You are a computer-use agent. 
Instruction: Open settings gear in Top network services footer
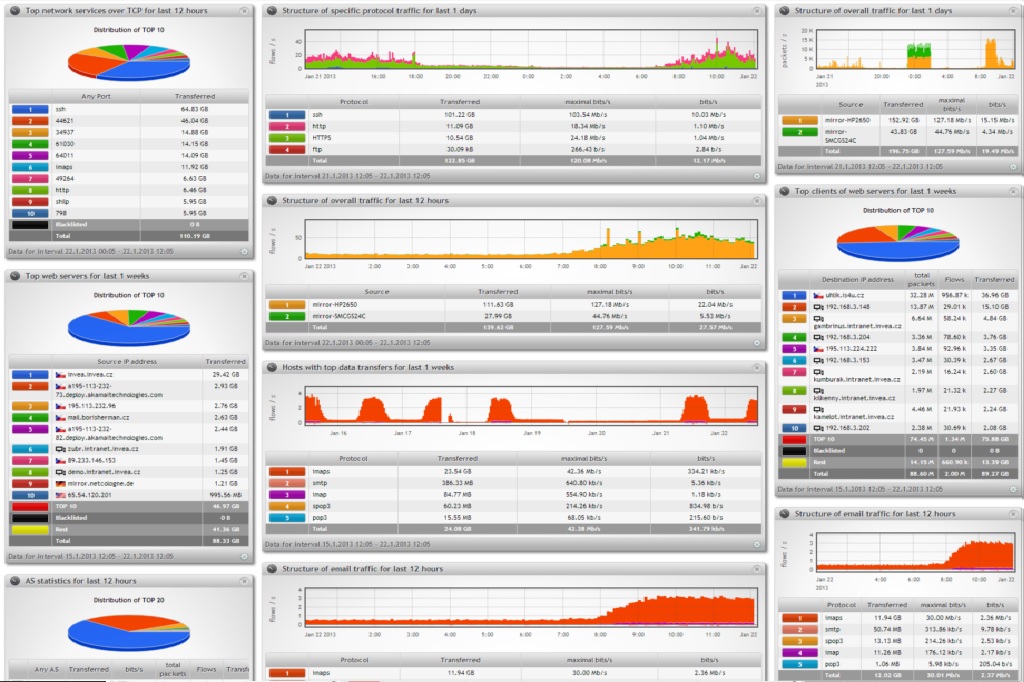pos(245,251)
